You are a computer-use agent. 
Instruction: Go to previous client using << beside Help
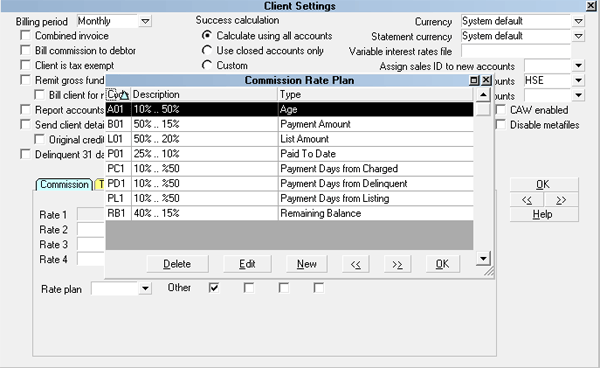tap(527, 200)
